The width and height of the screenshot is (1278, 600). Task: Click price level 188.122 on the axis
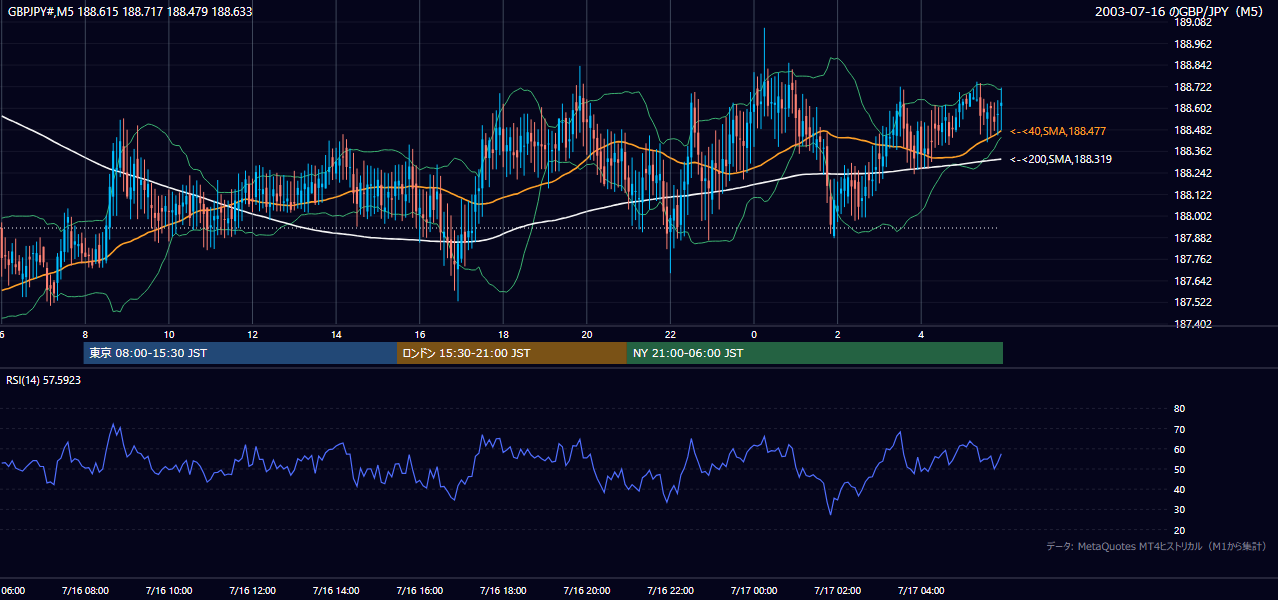tap(1193, 195)
